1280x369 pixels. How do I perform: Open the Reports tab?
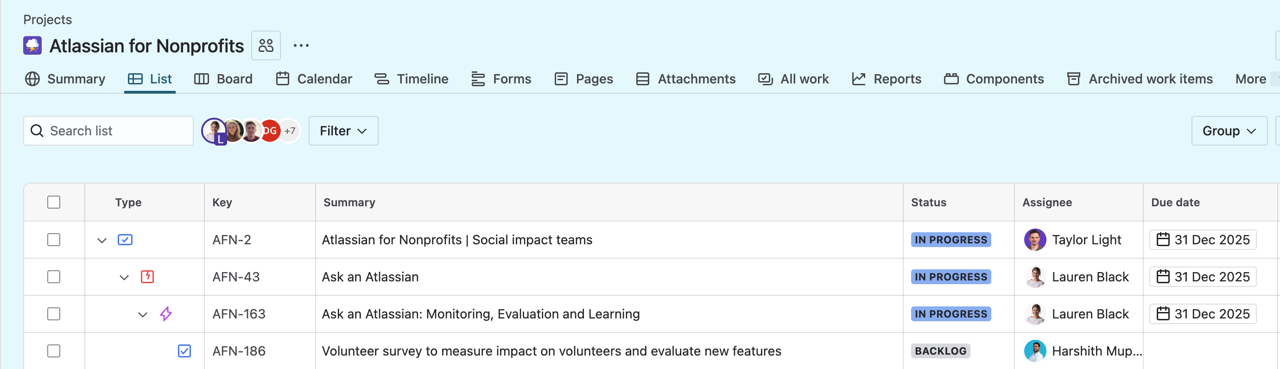[x=887, y=79]
